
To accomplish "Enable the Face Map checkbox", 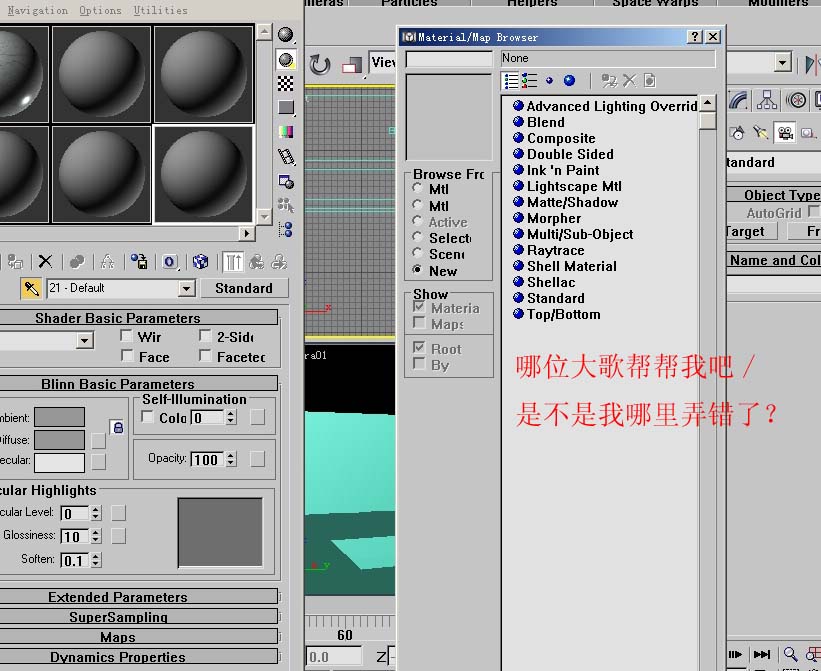I will [x=126, y=356].
